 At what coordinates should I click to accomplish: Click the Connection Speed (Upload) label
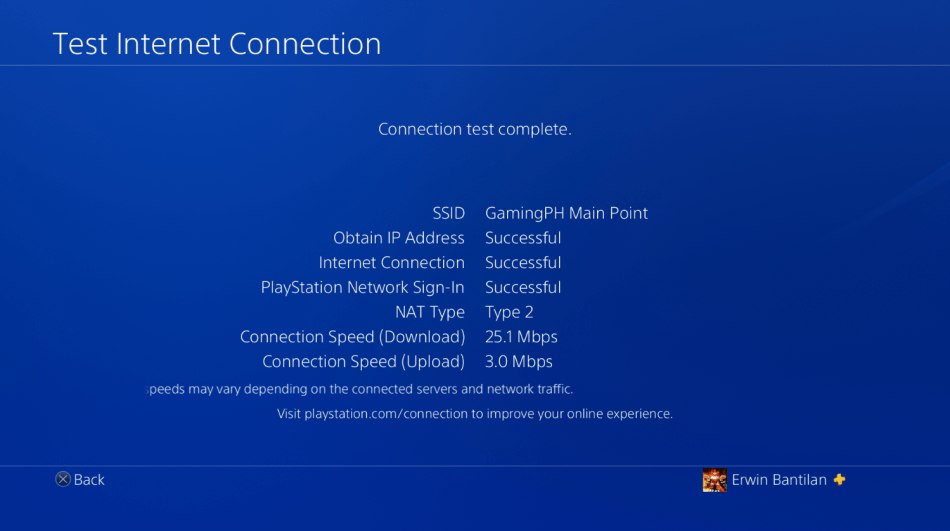[363, 362]
